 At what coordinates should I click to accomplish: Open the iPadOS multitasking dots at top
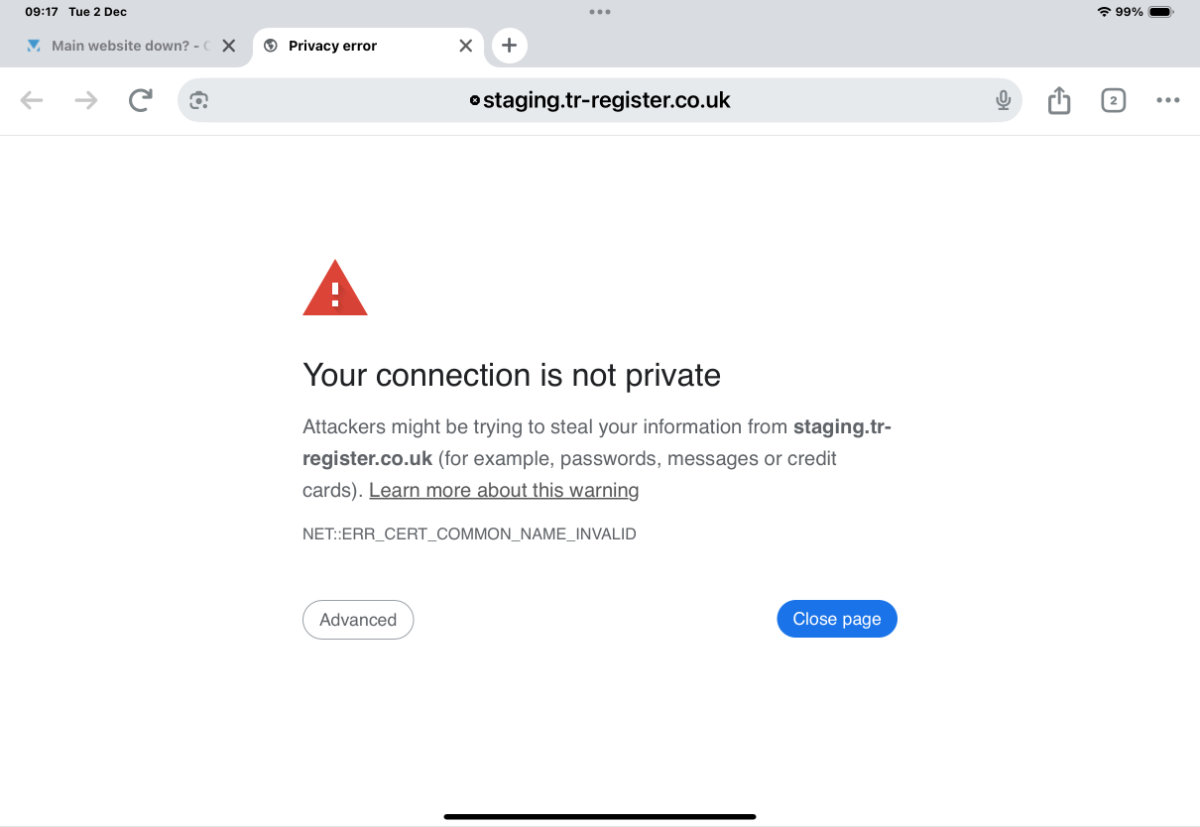(x=600, y=12)
